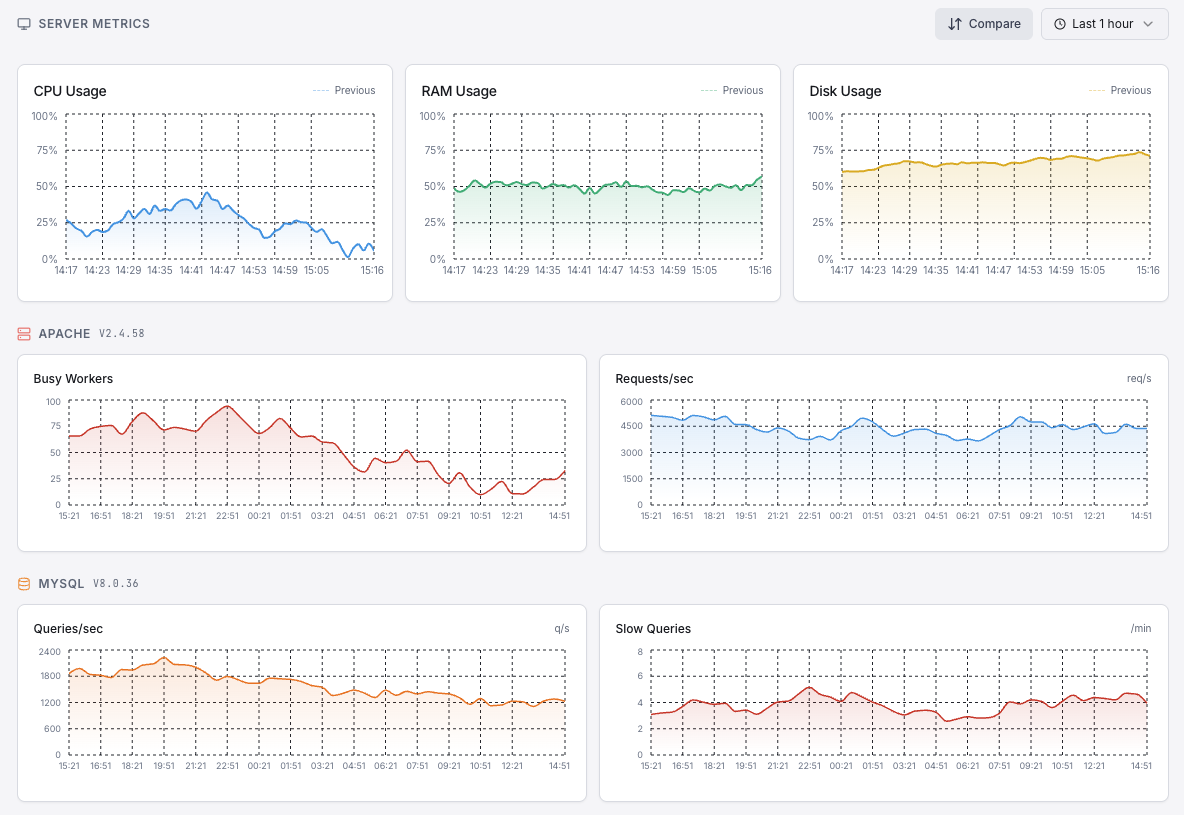Toggle the Previous overlay on RAM Usage chart
This screenshot has height=815, width=1184.
coord(733,90)
